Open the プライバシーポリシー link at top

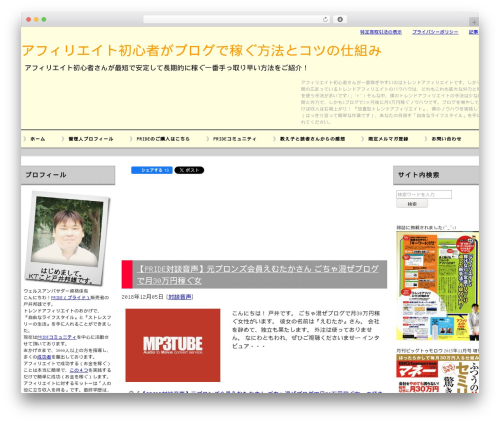[x=435, y=32]
